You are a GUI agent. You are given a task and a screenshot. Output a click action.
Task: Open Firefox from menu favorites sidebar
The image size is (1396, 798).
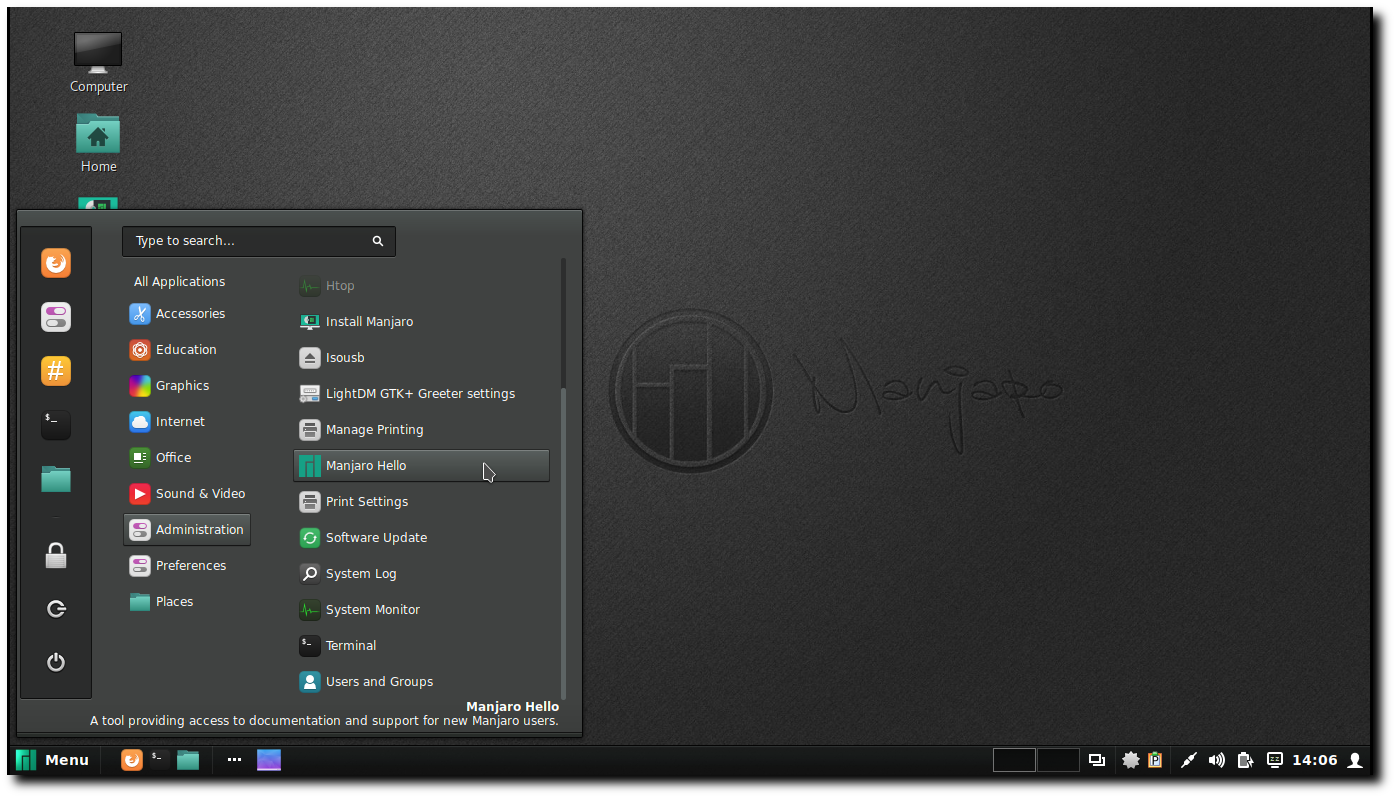point(56,263)
